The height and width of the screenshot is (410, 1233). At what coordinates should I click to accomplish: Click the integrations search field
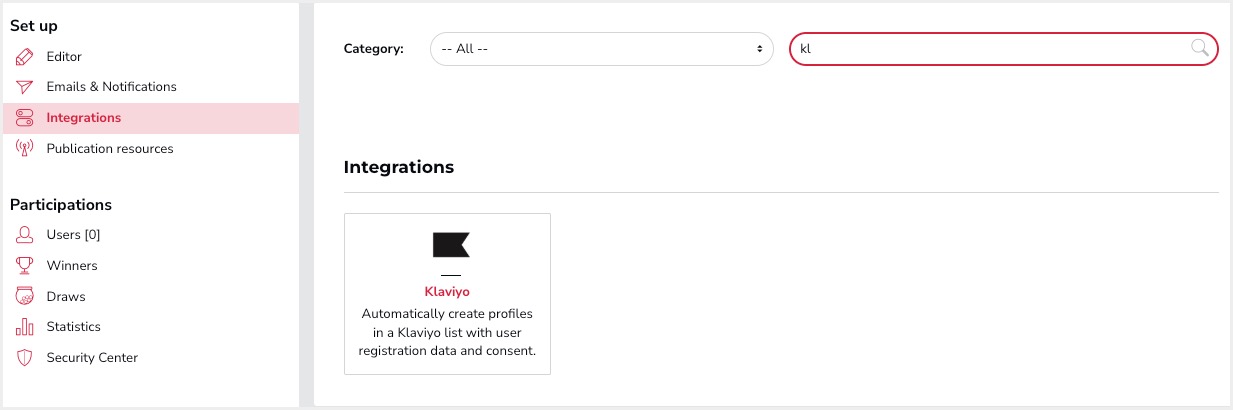(990, 48)
